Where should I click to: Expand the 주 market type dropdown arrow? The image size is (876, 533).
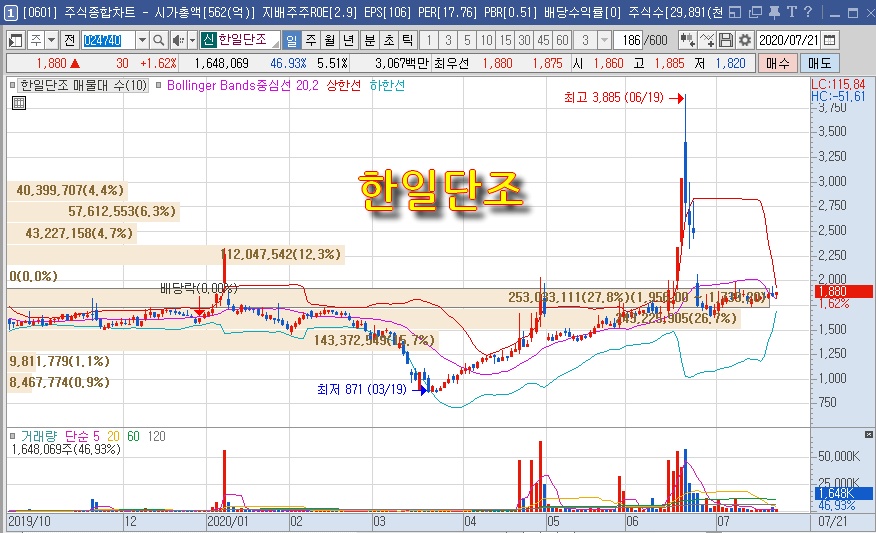coord(51,40)
